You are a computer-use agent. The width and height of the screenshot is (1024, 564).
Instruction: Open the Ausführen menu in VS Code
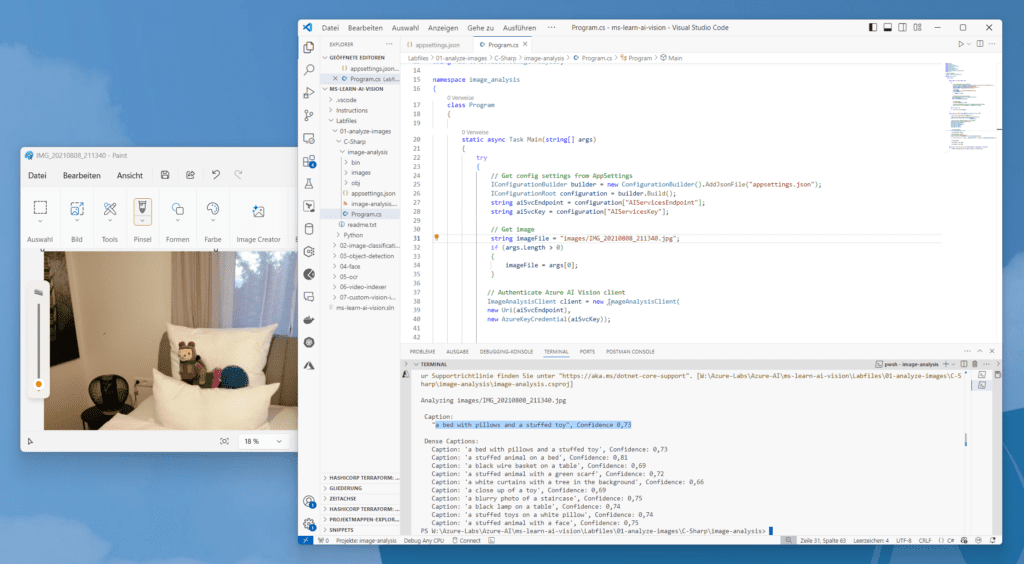[519, 27]
